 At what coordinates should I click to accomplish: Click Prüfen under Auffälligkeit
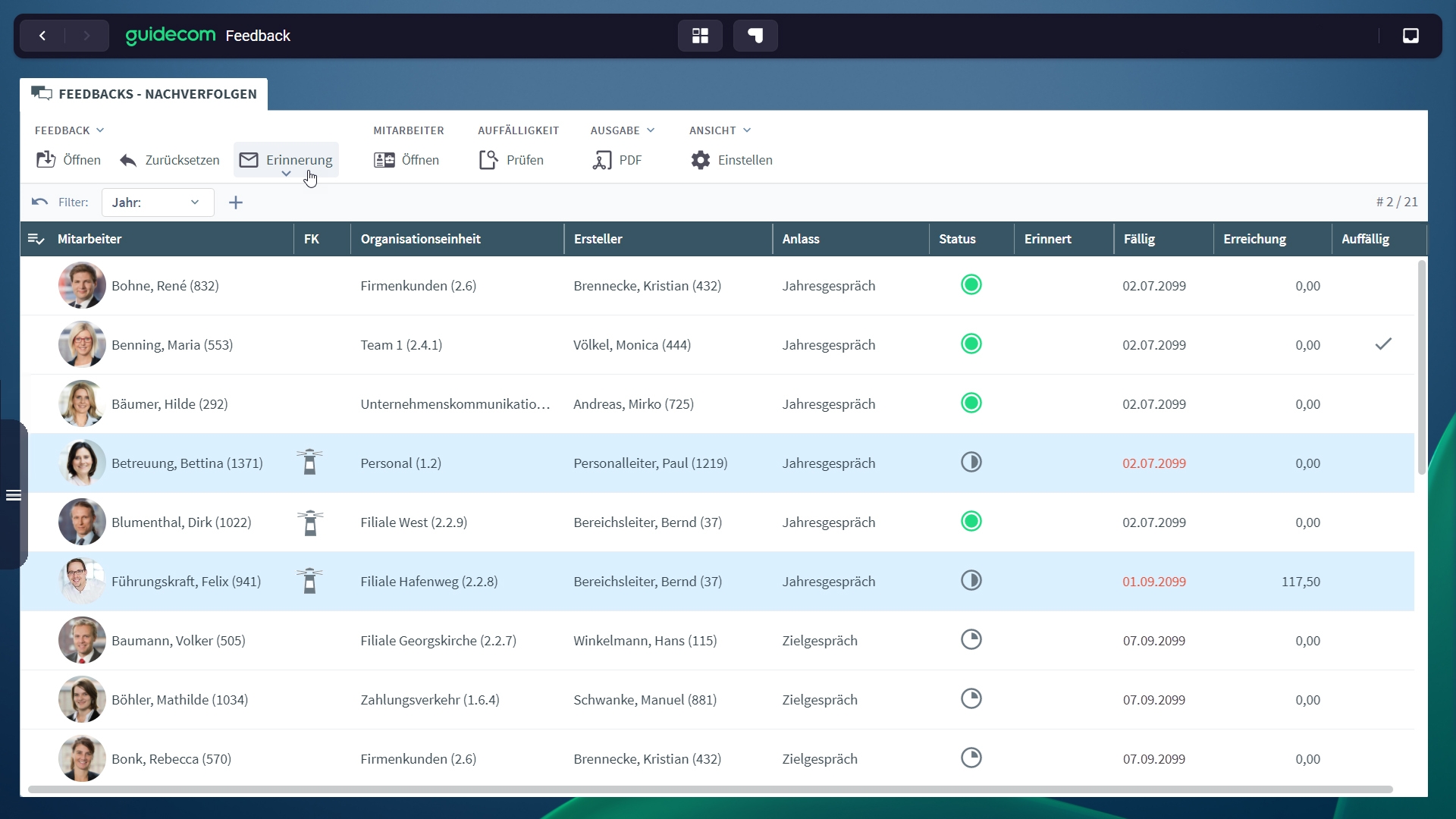click(x=511, y=160)
